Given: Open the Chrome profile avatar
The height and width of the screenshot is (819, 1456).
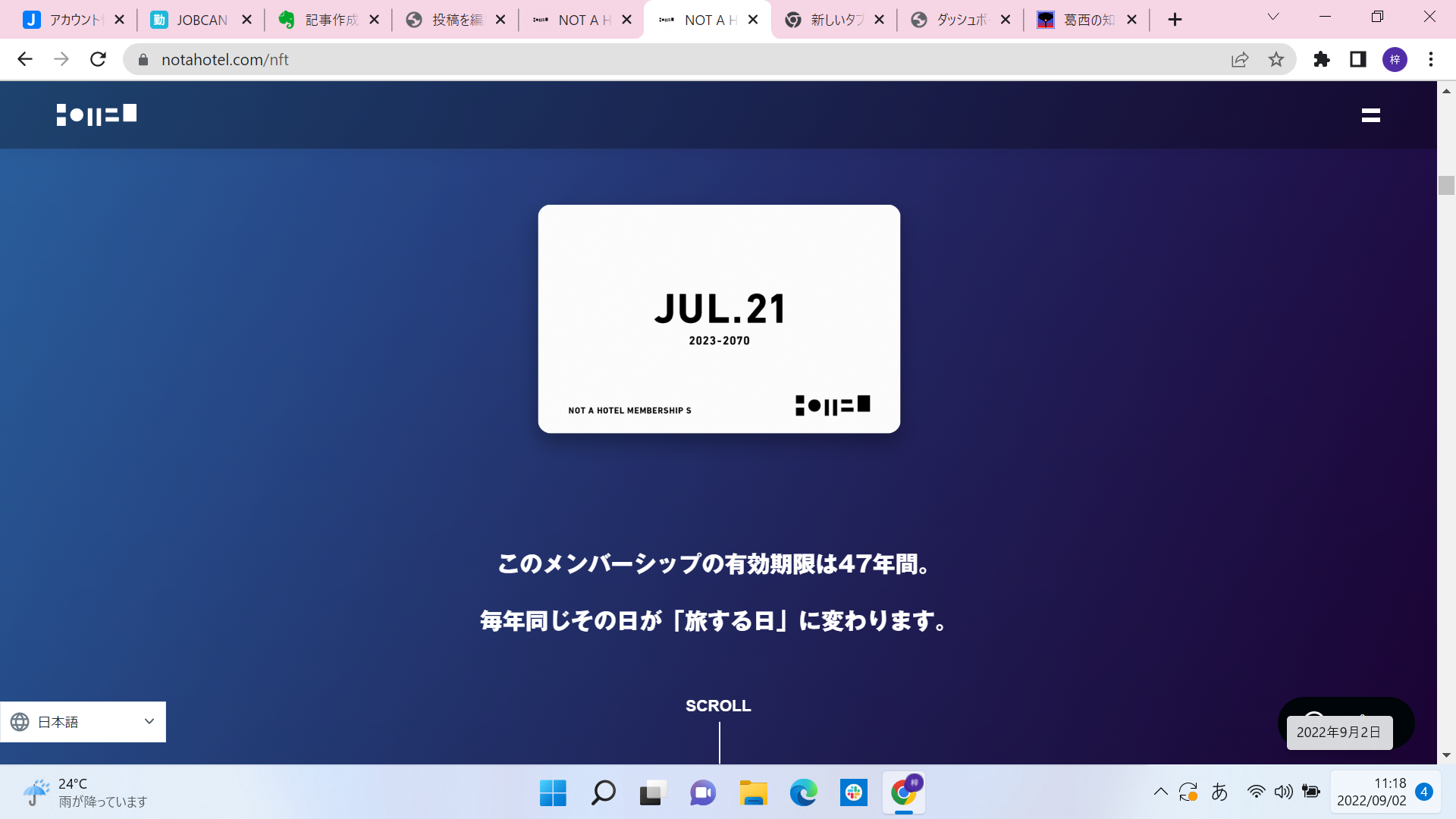Looking at the screenshot, I should pyautogui.click(x=1395, y=59).
